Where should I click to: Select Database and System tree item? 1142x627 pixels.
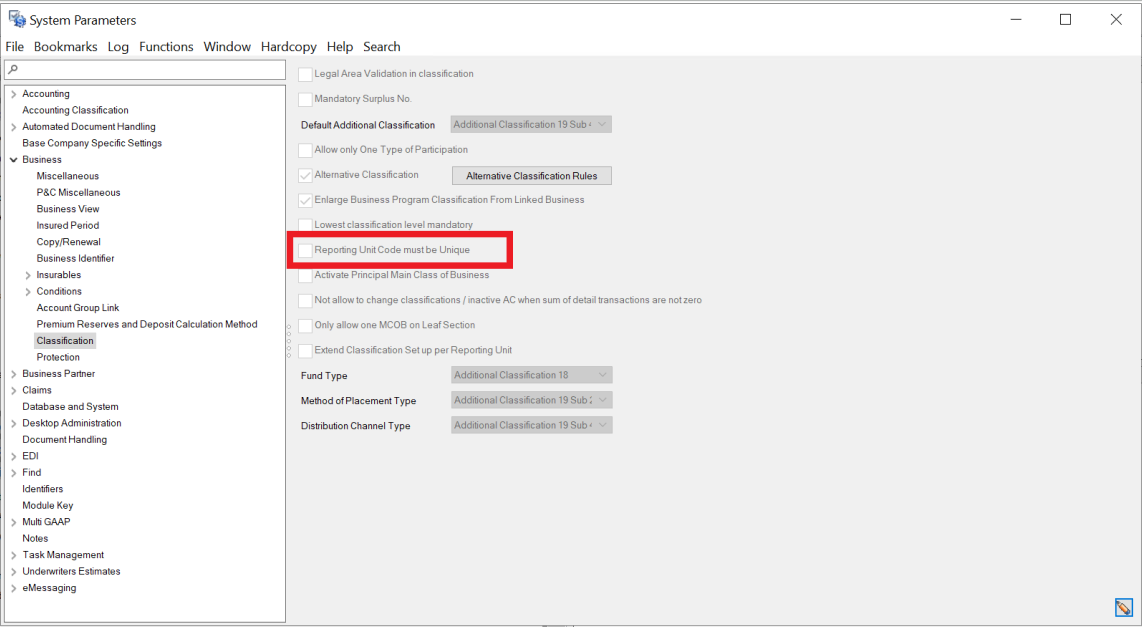pyautogui.click(x=70, y=407)
